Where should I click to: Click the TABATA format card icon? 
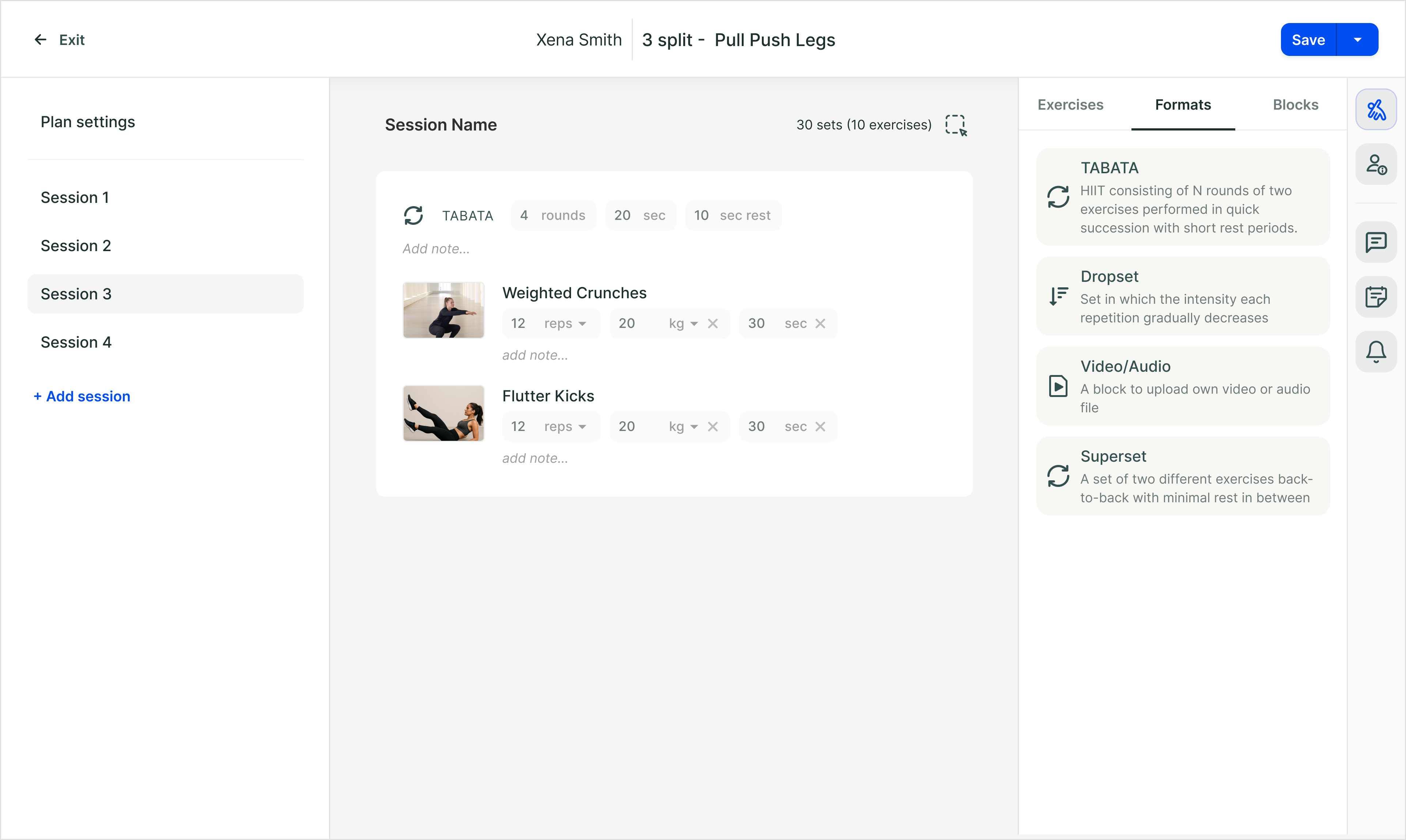(x=1058, y=197)
